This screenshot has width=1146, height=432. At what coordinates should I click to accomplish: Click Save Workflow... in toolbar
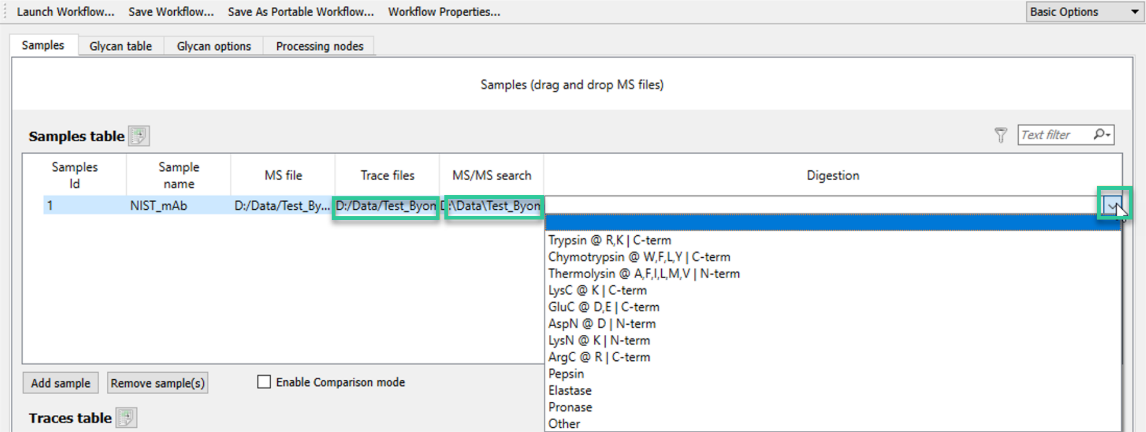click(171, 12)
